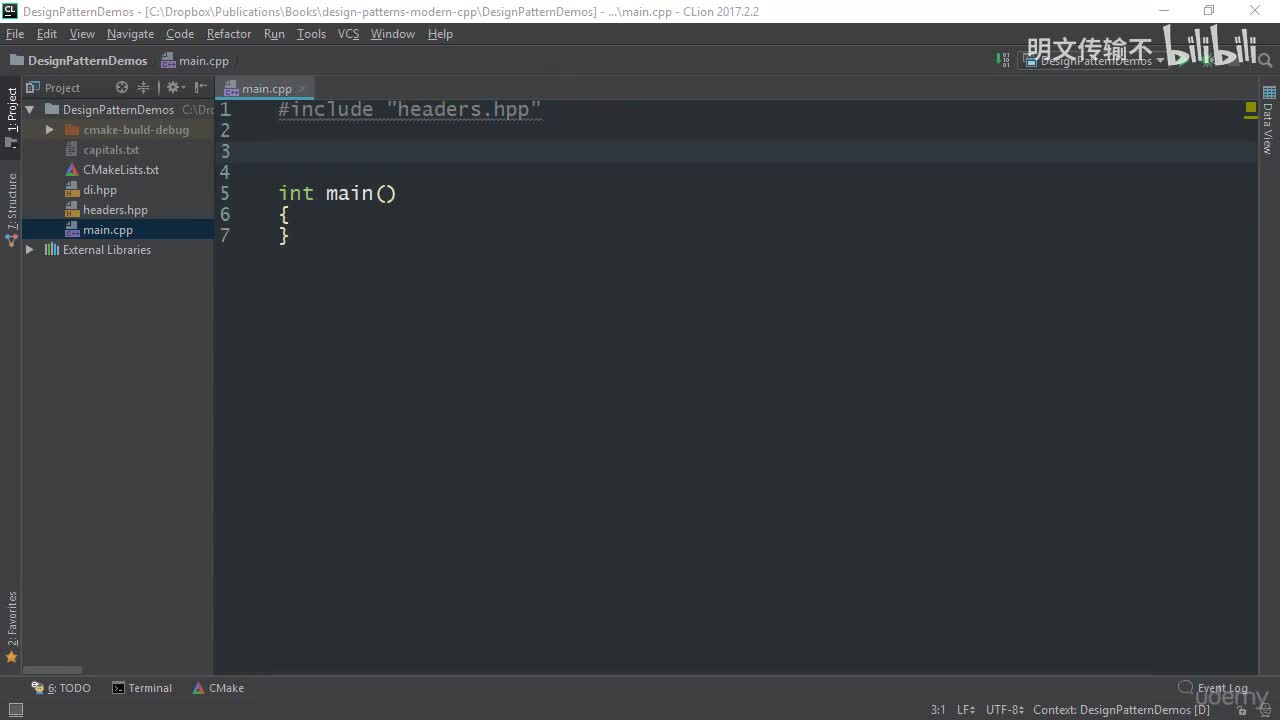Open the Event Log
This screenshot has height=720, width=1280.
coord(1213,688)
